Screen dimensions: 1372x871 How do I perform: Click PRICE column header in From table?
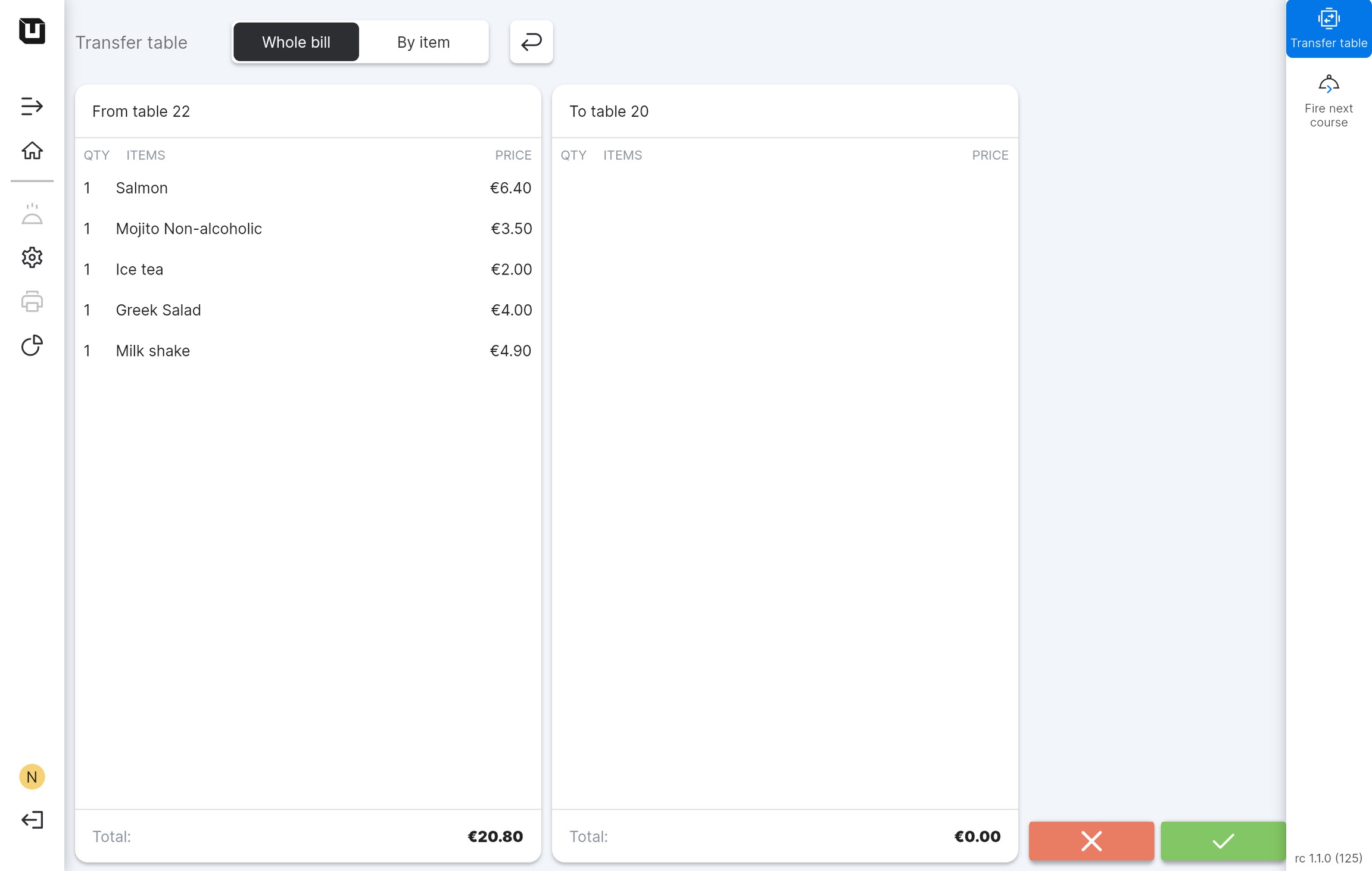[x=513, y=155]
